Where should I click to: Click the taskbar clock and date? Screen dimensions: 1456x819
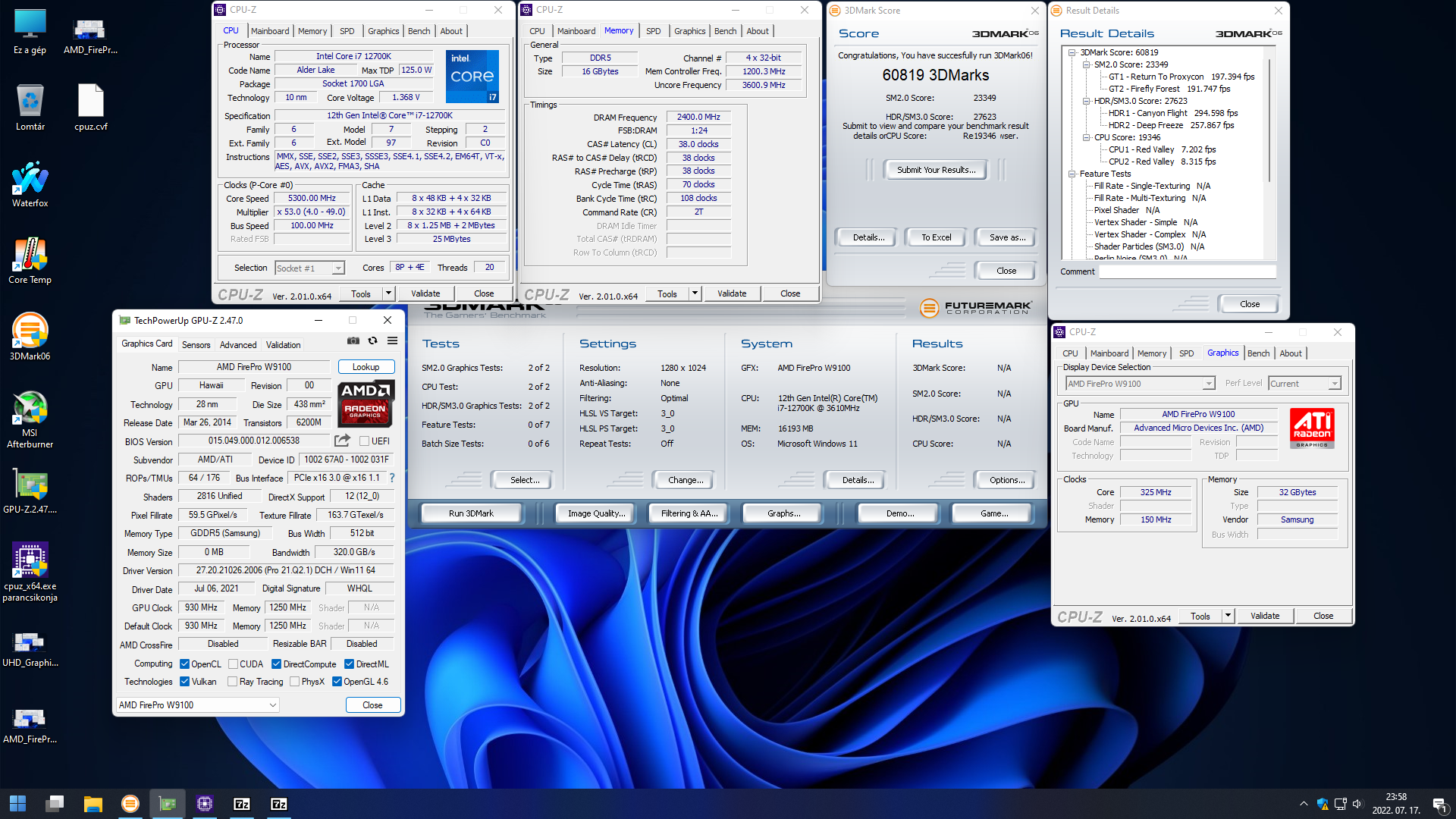coord(1396,804)
